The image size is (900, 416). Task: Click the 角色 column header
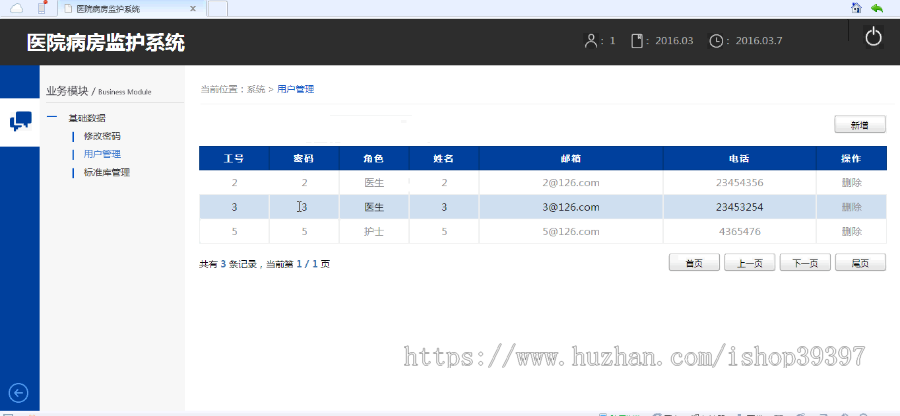[374, 159]
